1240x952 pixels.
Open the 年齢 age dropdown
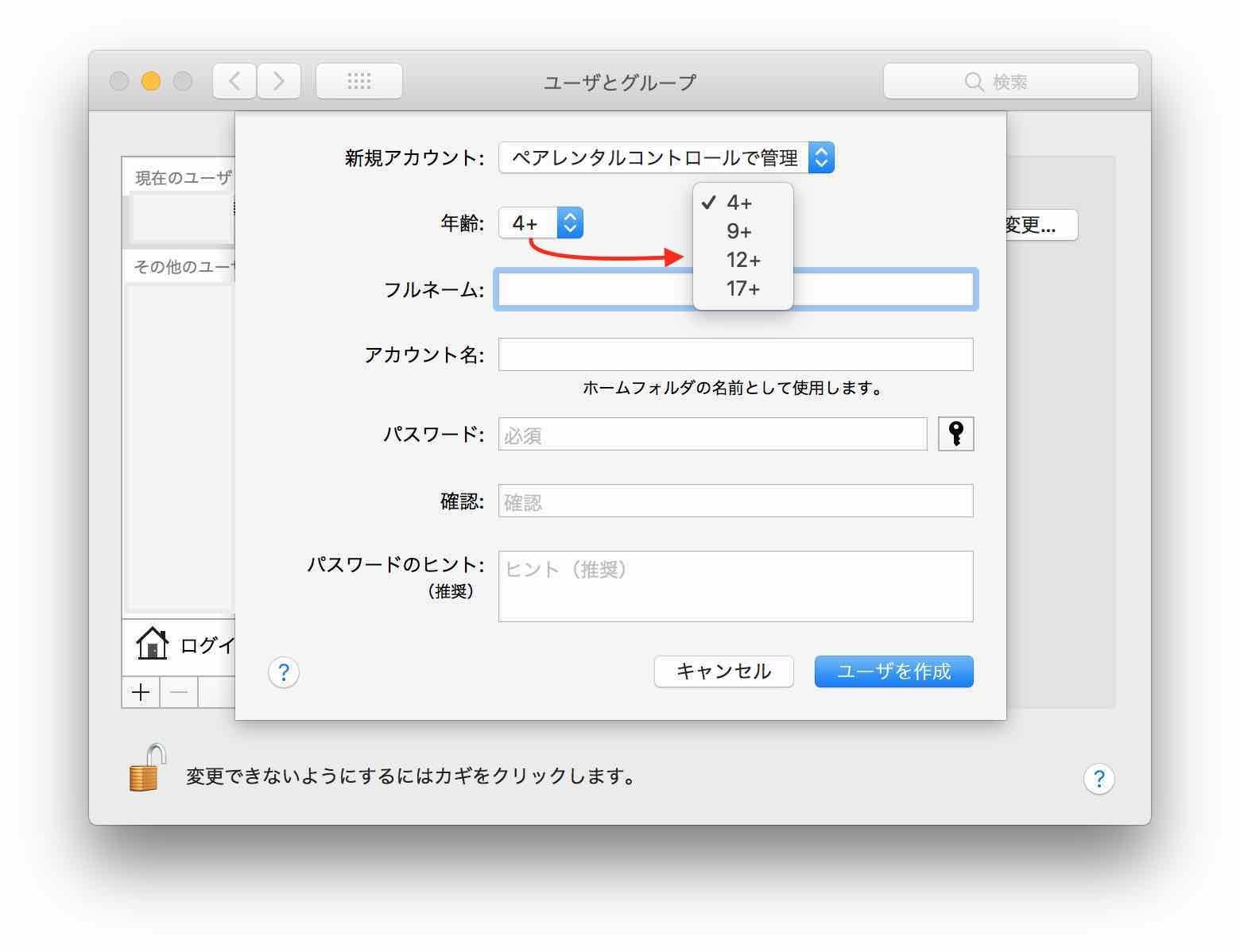click(x=541, y=223)
